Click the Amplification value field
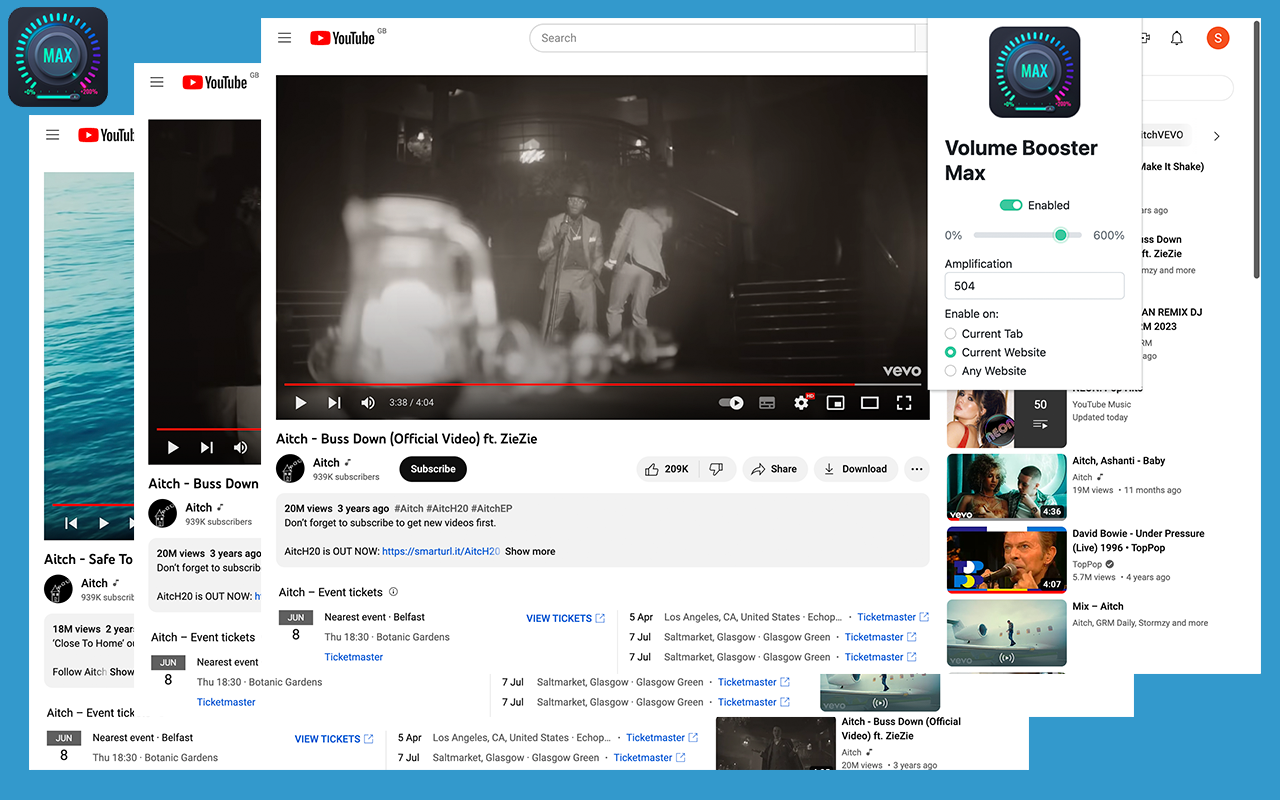The height and width of the screenshot is (800, 1280). (x=1034, y=286)
